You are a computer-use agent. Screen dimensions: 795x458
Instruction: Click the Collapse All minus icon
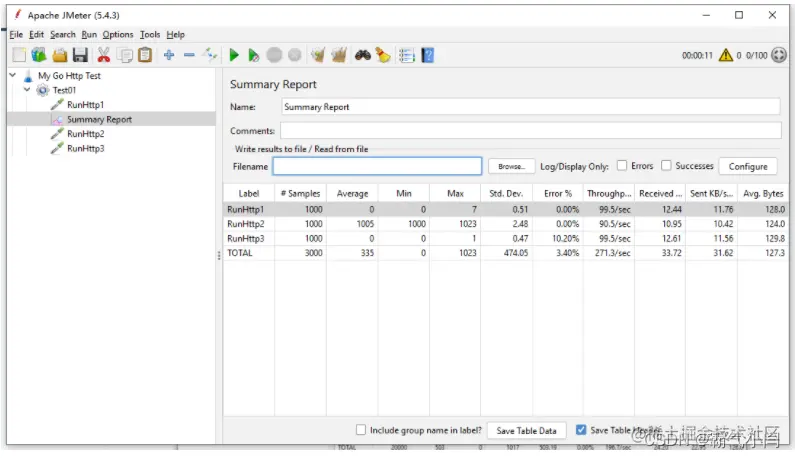pos(189,55)
